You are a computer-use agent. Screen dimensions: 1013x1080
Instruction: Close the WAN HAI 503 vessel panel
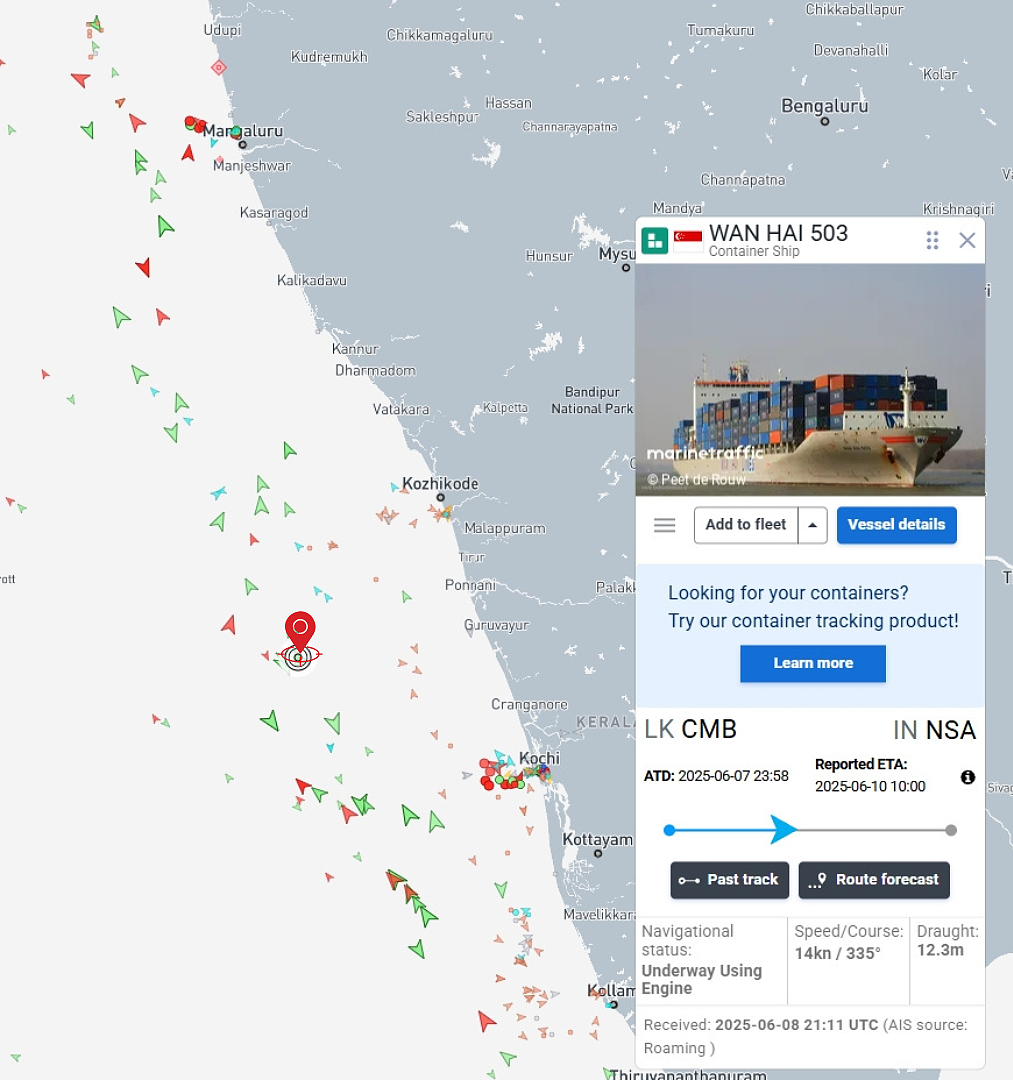click(x=967, y=240)
